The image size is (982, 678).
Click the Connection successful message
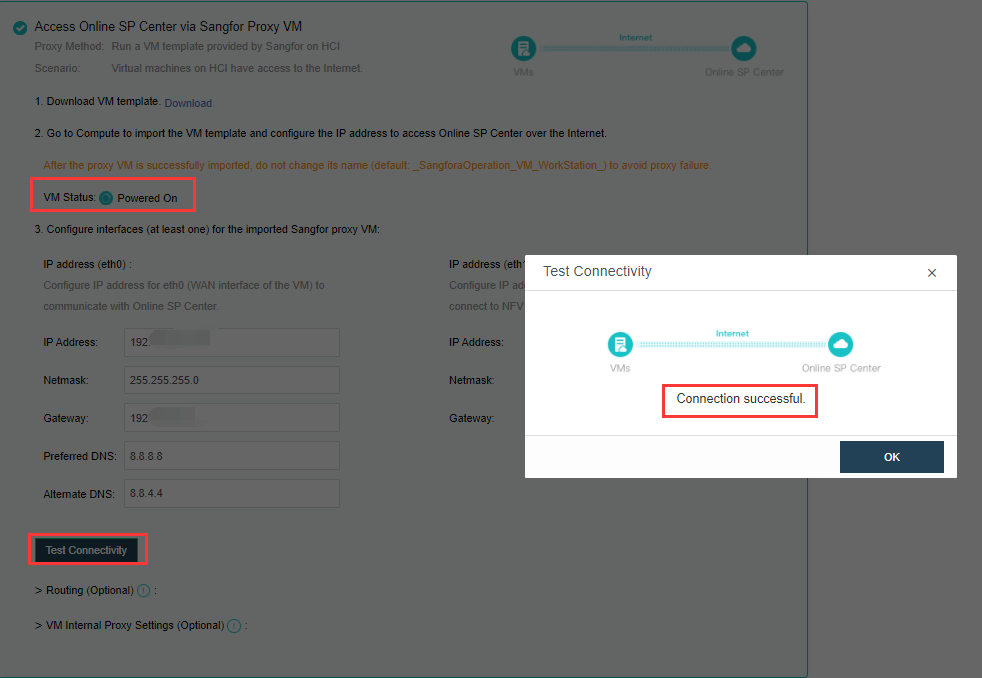[x=740, y=399]
